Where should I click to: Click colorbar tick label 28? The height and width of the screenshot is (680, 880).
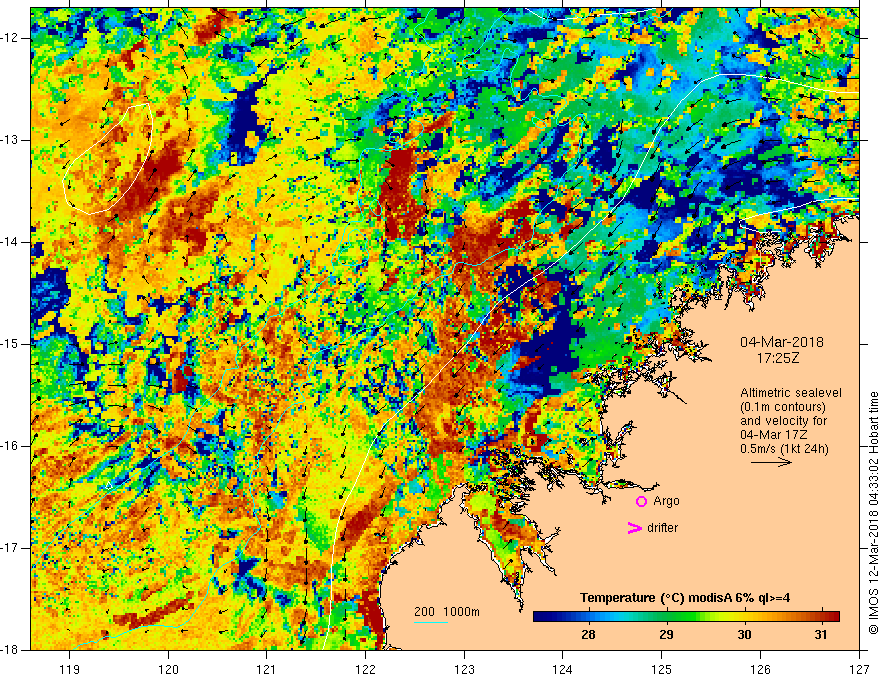pos(588,635)
